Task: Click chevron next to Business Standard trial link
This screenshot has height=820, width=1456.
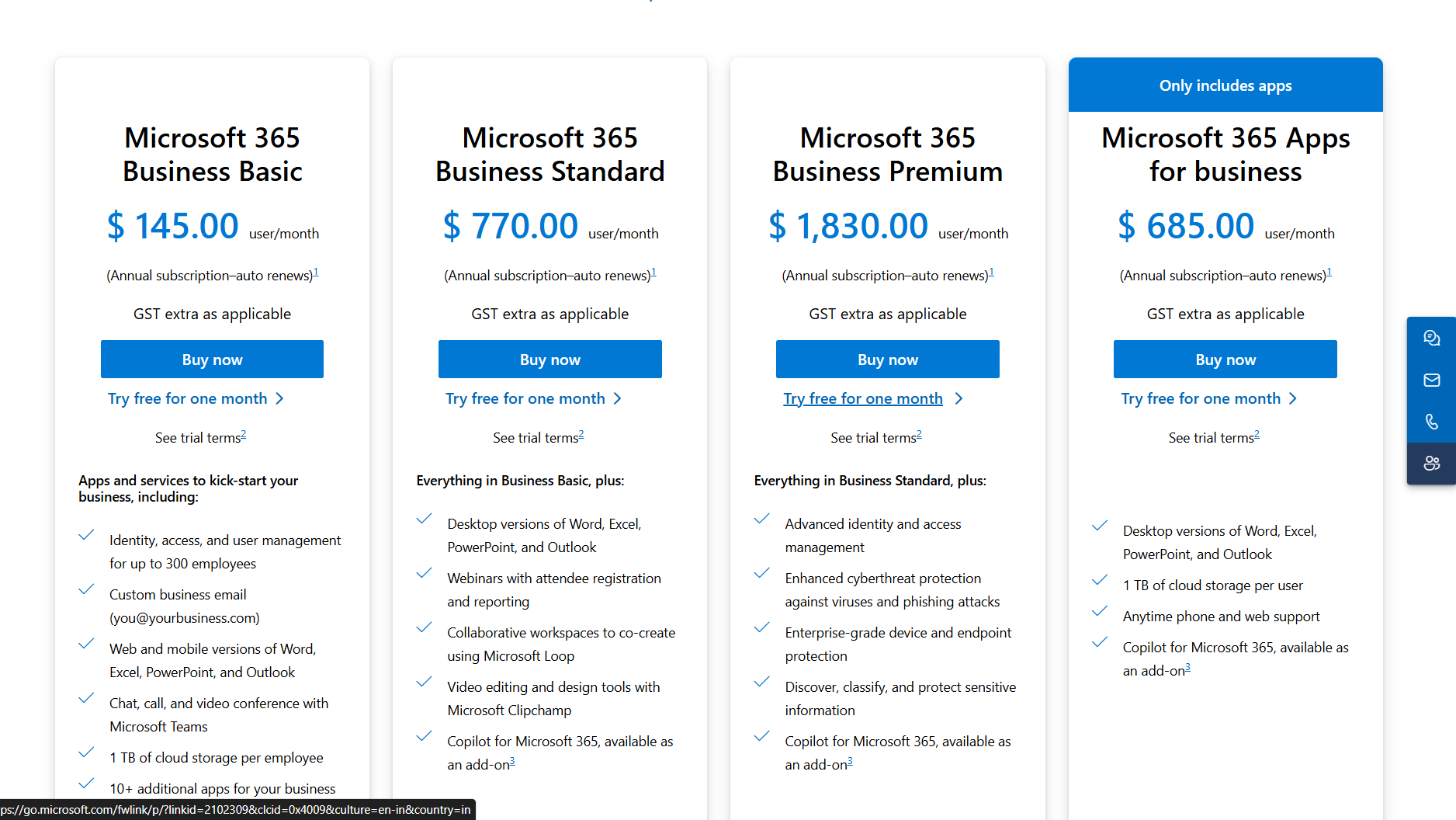Action: tap(618, 398)
